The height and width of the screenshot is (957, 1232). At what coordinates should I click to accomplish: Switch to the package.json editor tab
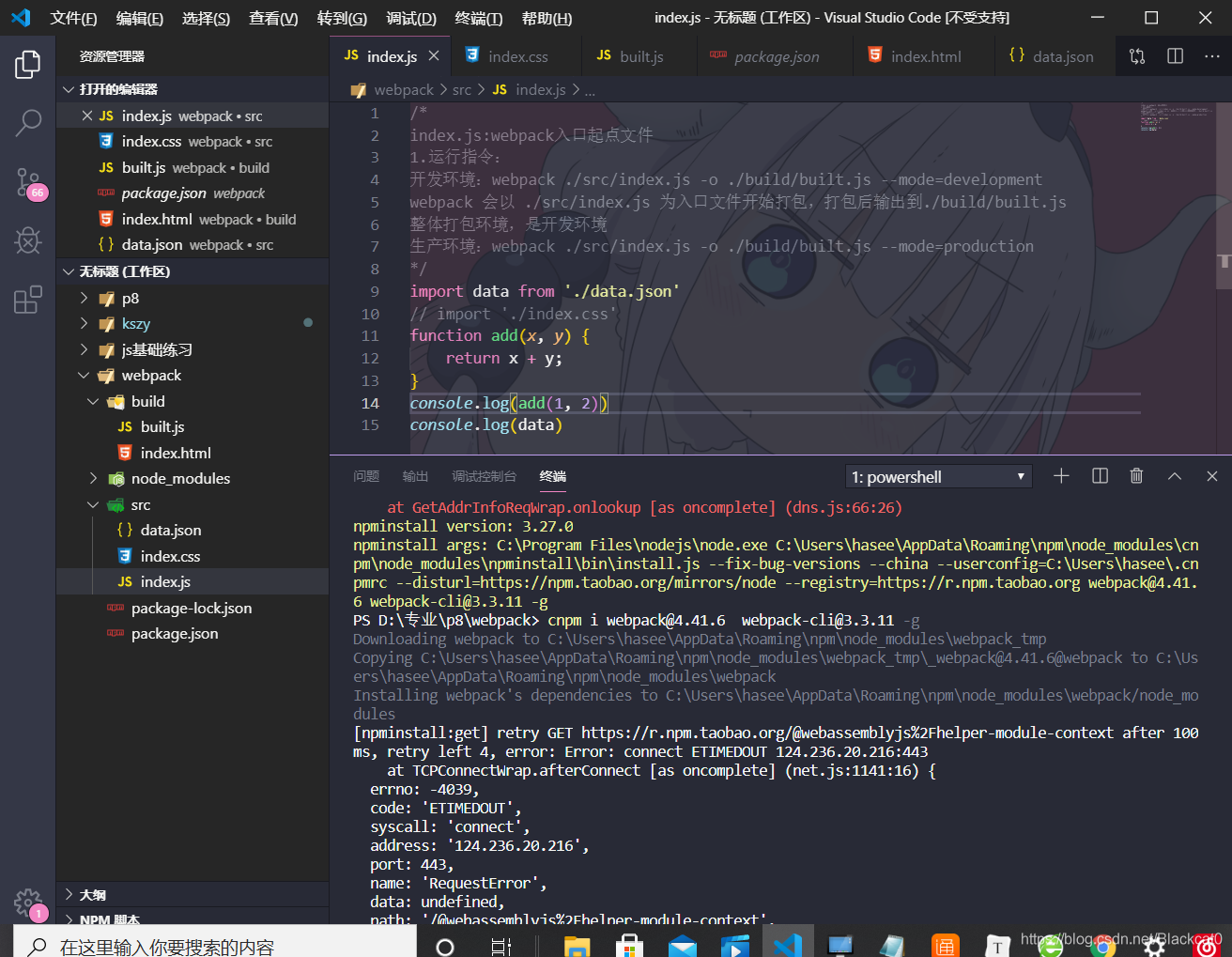(x=776, y=56)
